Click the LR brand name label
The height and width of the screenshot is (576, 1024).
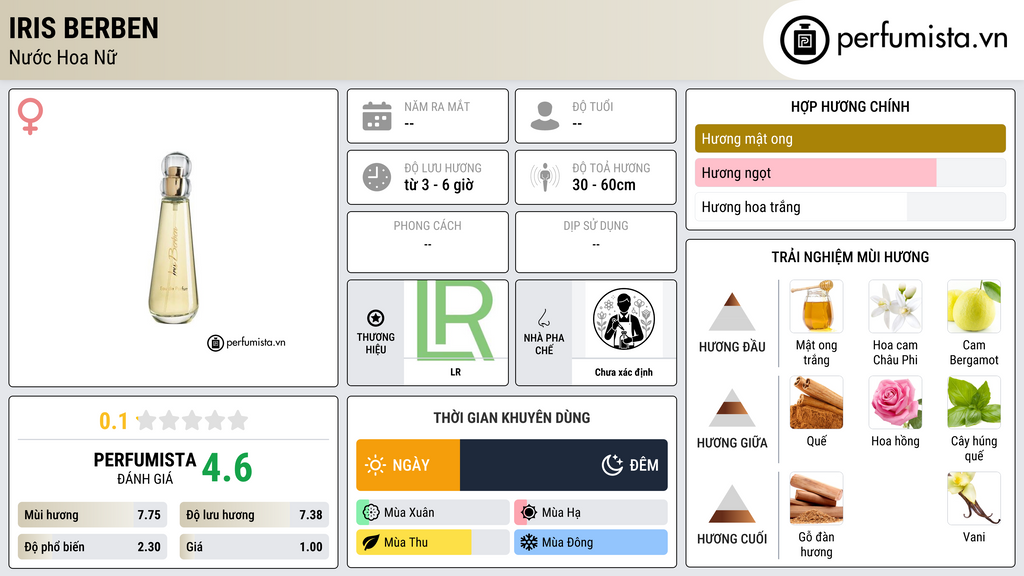coord(455,372)
